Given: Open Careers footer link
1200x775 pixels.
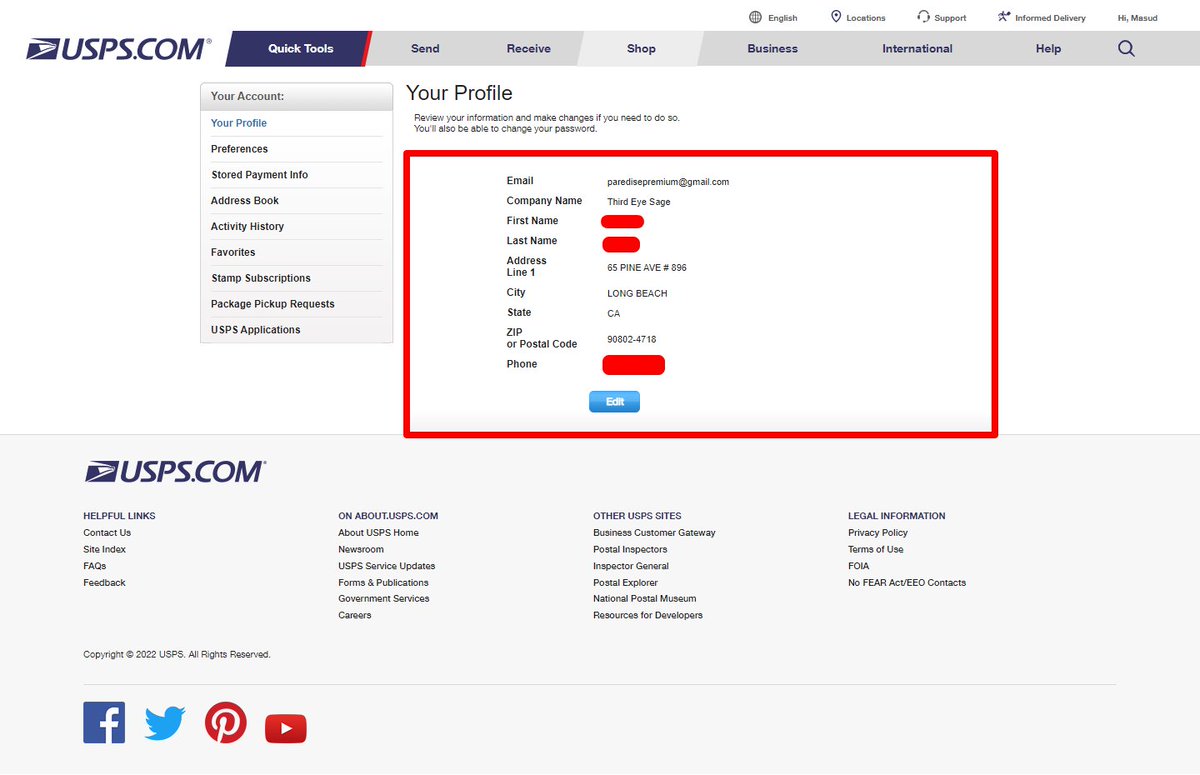Looking at the screenshot, I should click(354, 616).
